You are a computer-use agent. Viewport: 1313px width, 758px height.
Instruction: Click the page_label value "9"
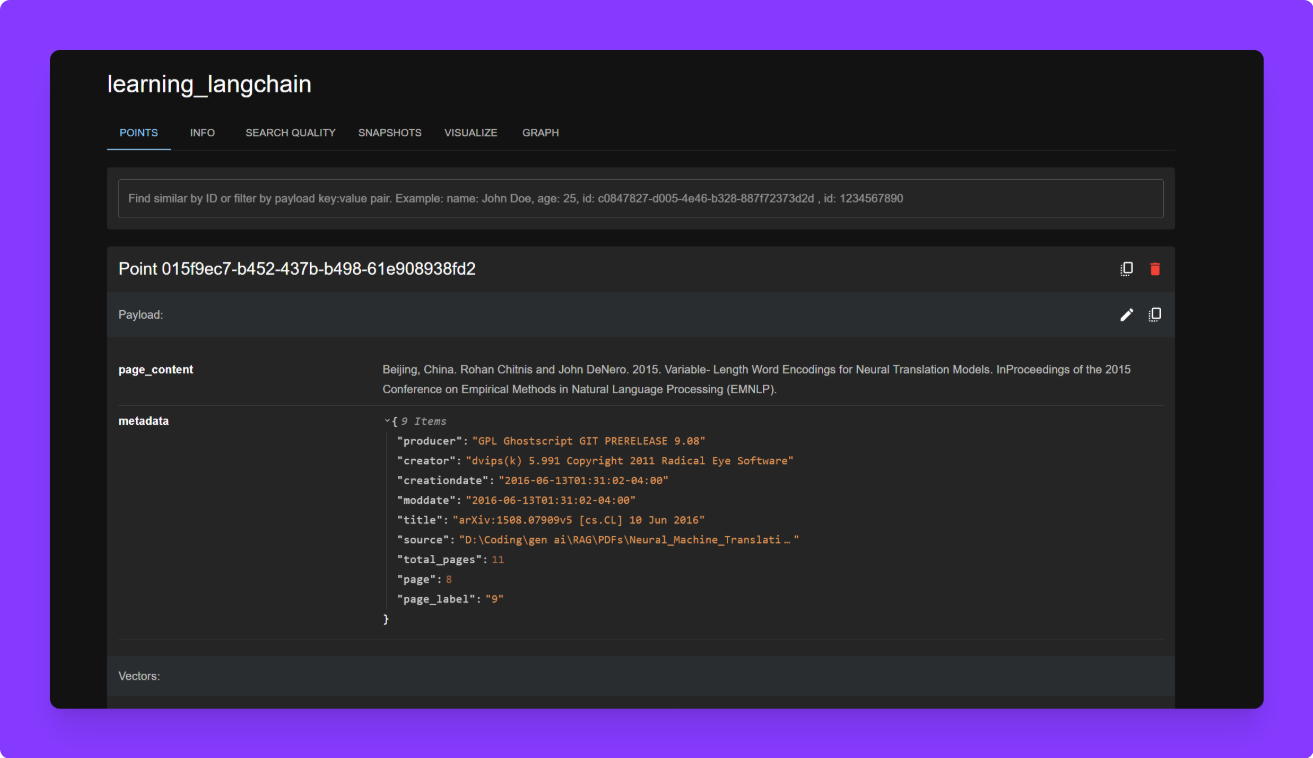(494, 599)
